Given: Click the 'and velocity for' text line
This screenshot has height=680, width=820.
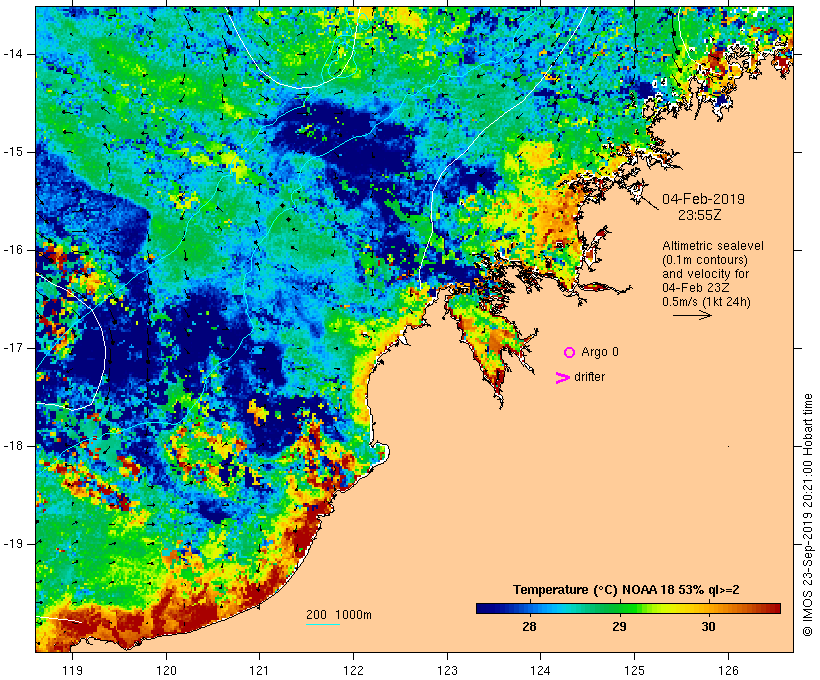Looking at the screenshot, I should click(x=705, y=274).
